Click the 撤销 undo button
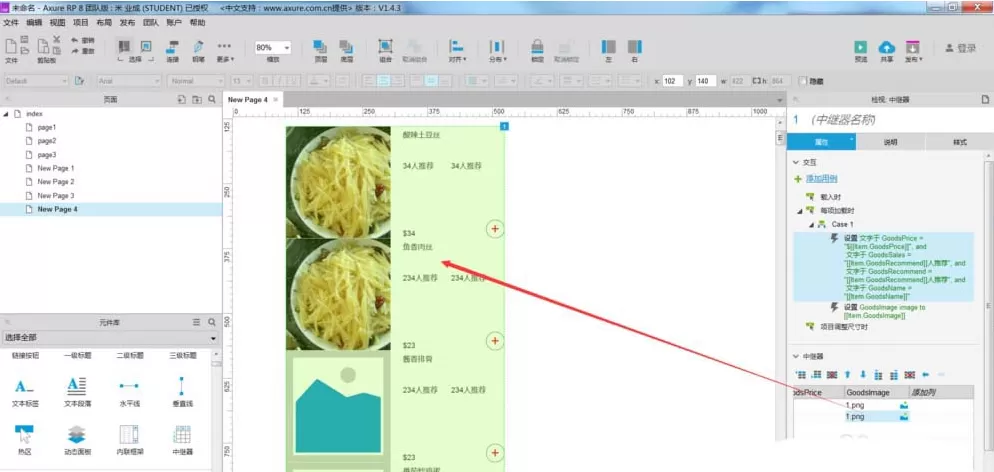994x472 pixels. point(83,40)
